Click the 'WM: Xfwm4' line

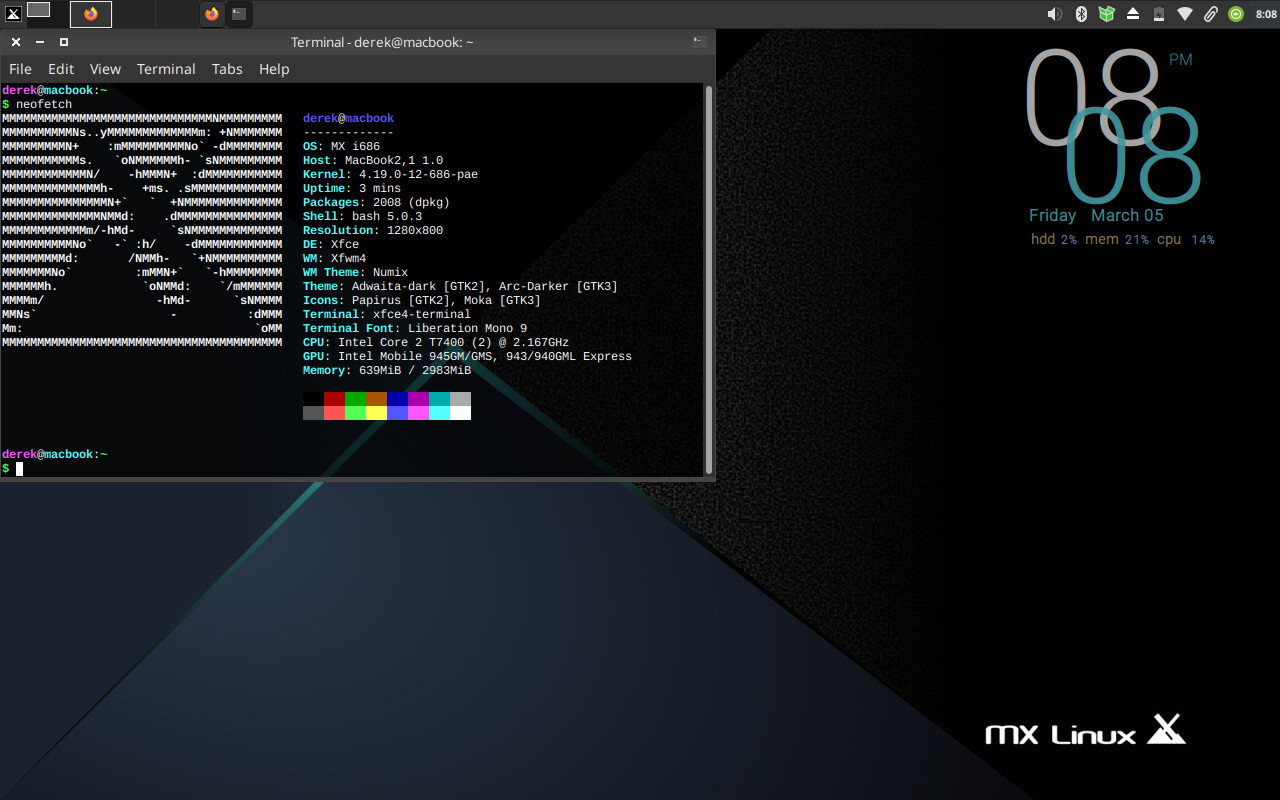(334, 258)
